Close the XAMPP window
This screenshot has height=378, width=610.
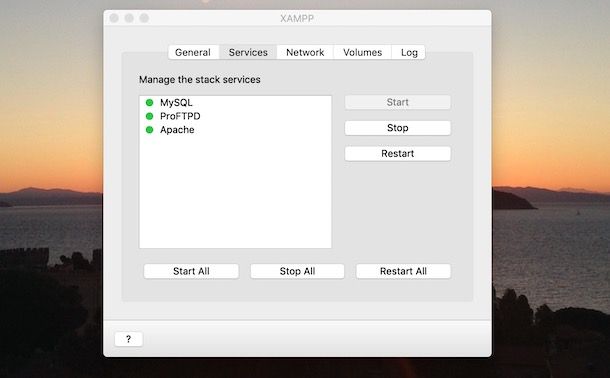pyautogui.click(x=114, y=18)
